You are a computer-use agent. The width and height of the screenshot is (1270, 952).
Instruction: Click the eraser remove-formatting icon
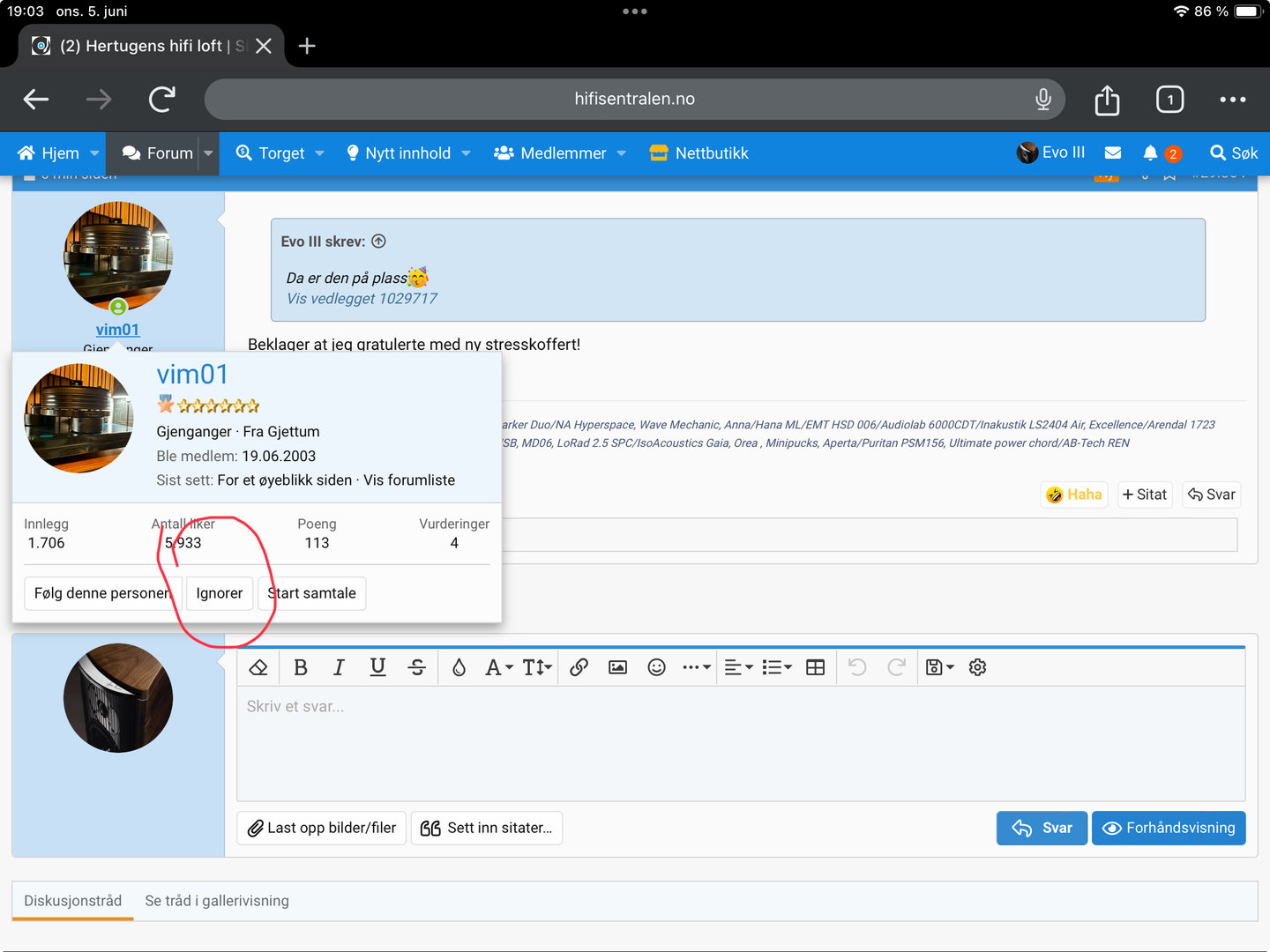(258, 667)
